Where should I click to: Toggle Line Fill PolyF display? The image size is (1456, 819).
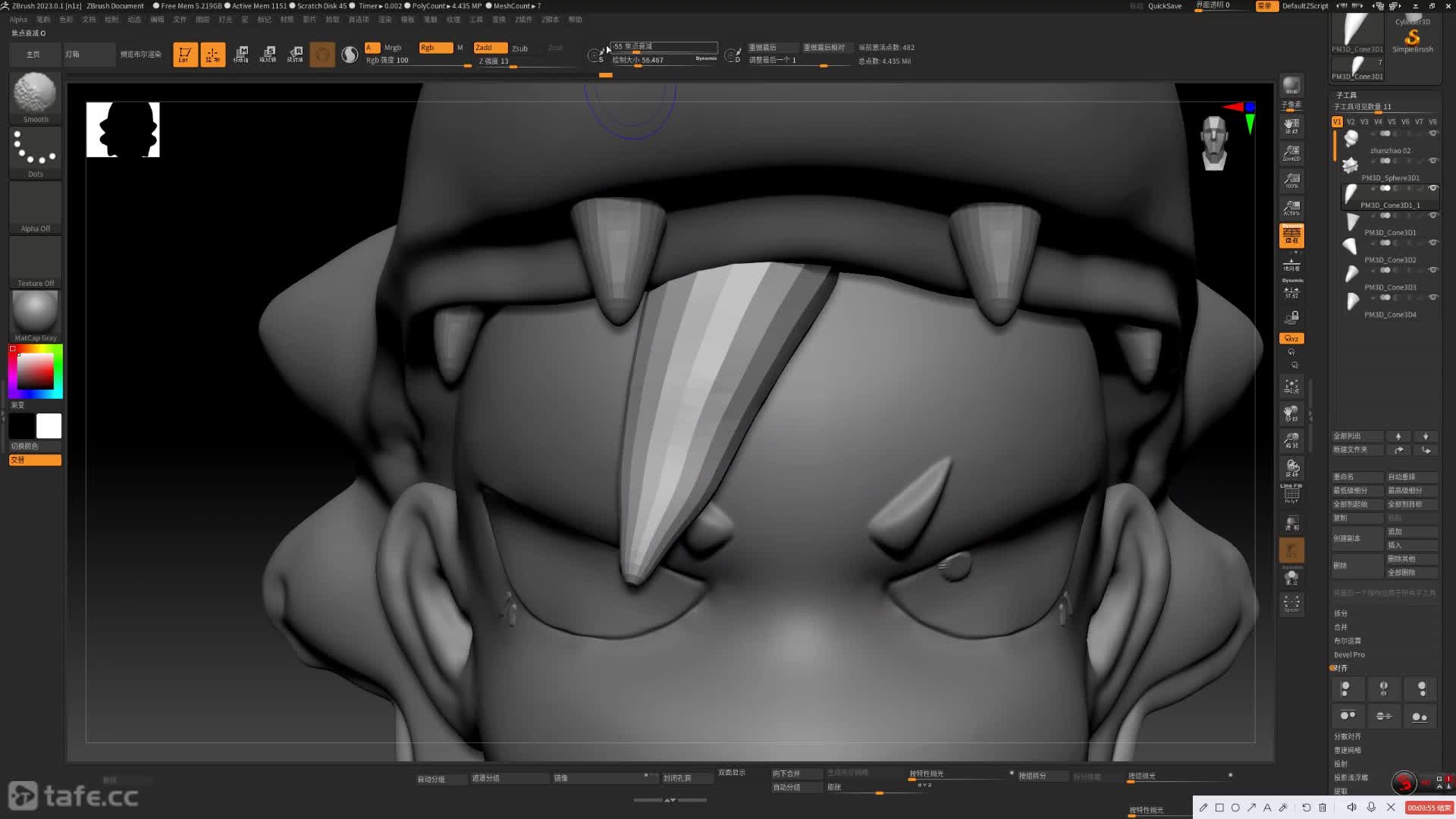click(1291, 494)
